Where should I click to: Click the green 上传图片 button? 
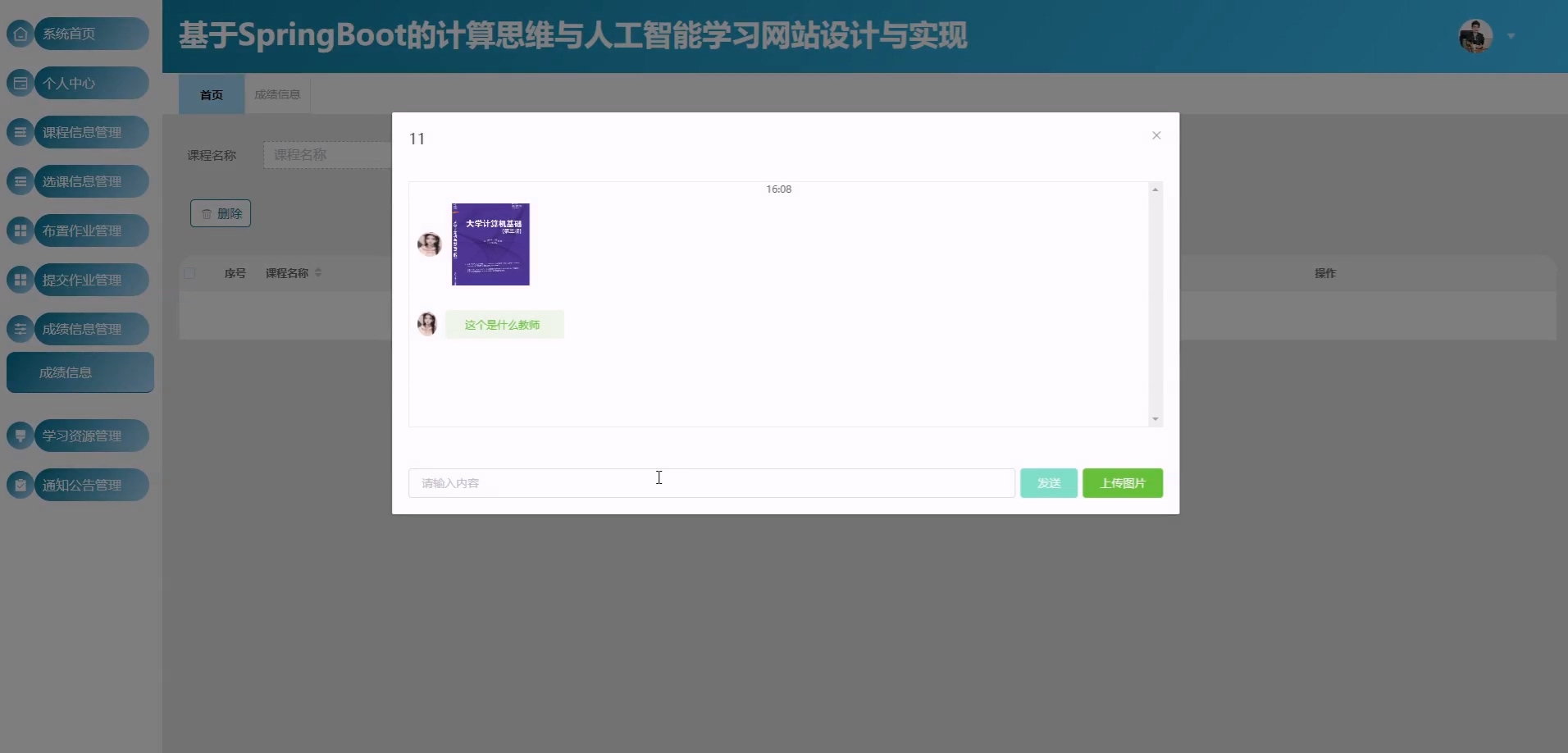coord(1122,483)
